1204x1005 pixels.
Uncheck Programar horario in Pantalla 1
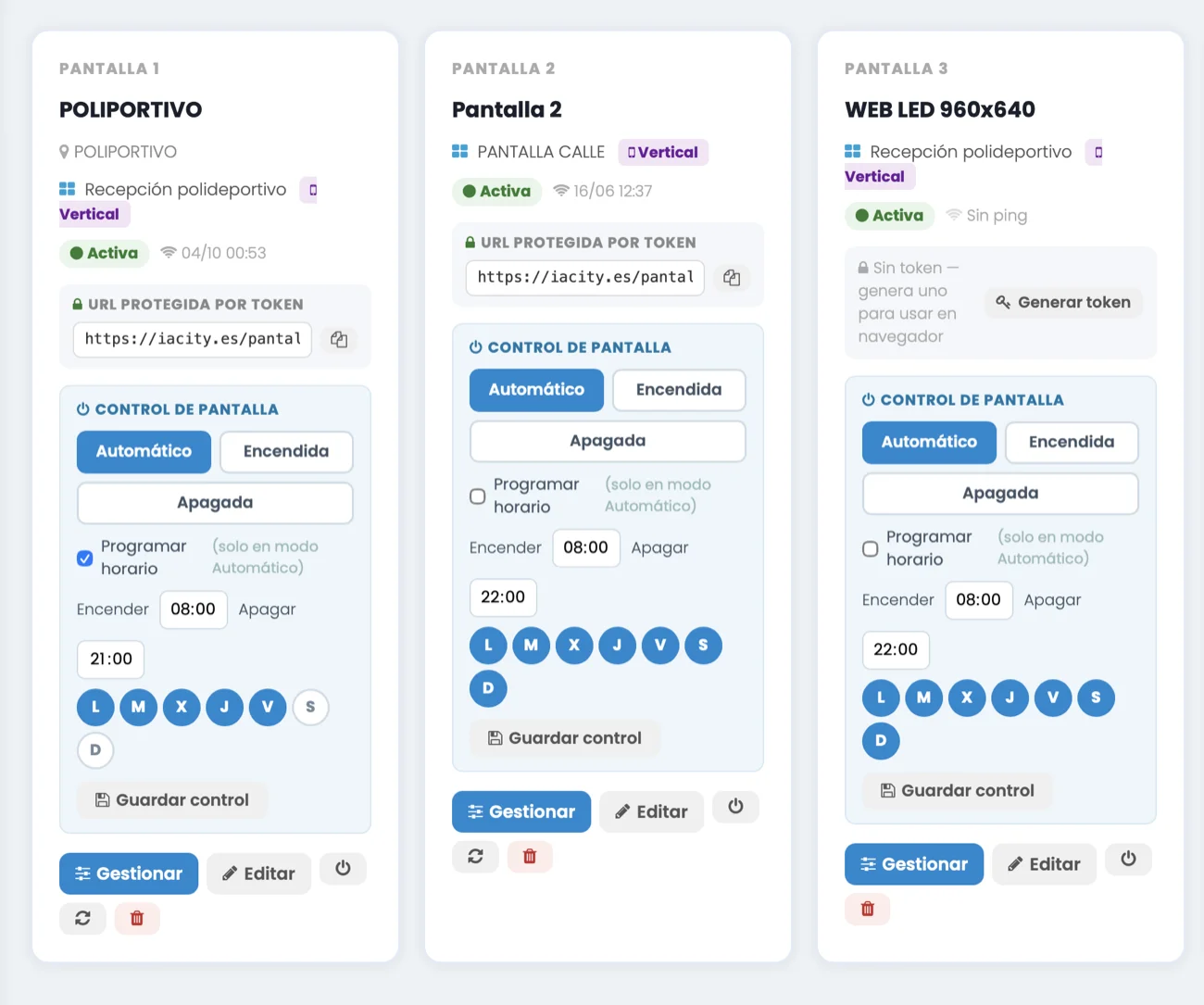coord(85,558)
